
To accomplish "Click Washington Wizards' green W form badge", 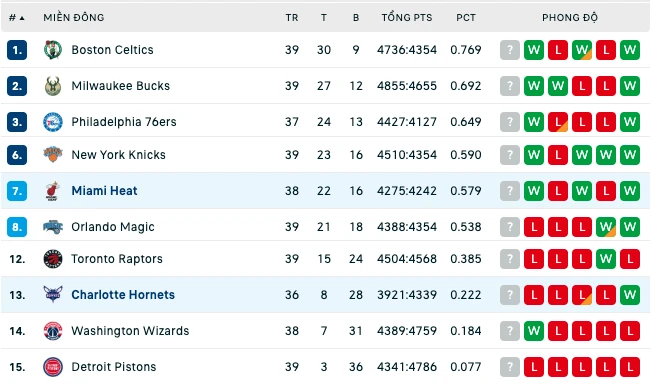I will pos(533,331).
